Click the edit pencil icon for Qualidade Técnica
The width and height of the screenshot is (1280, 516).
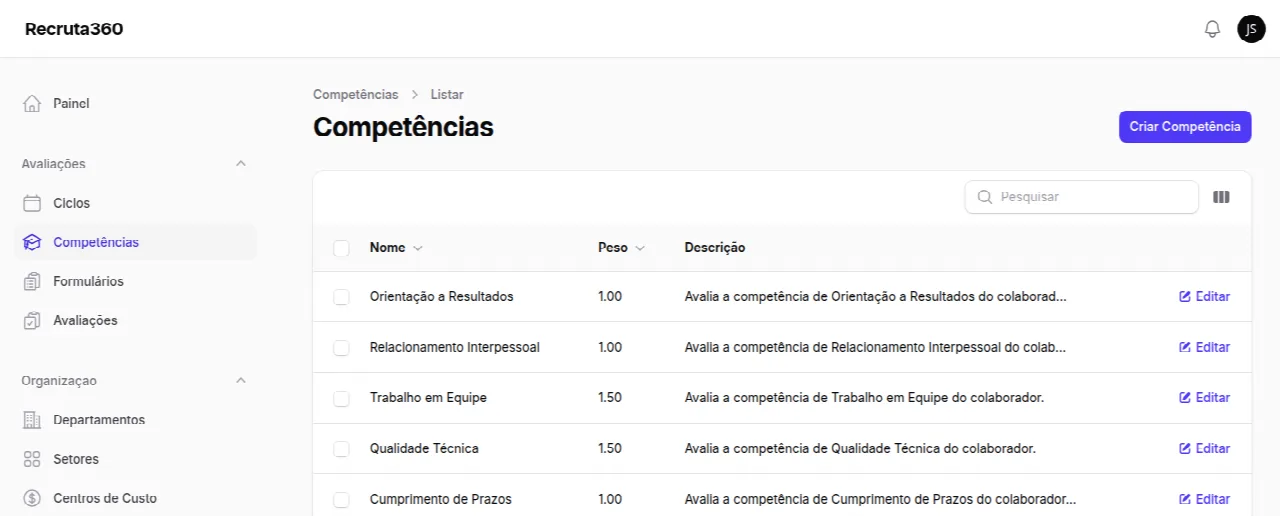click(x=1185, y=448)
